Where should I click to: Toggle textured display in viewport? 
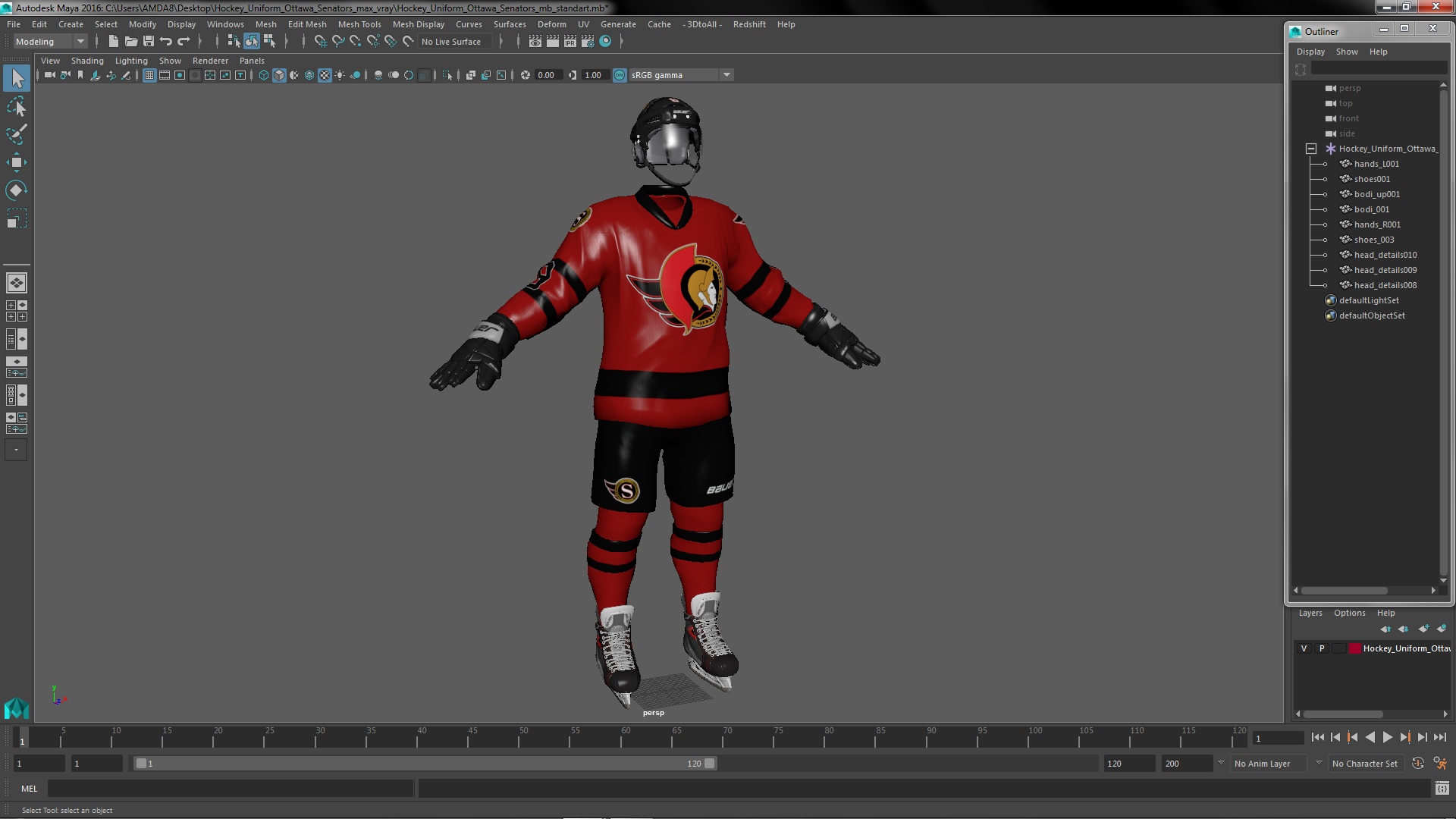coord(325,75)
